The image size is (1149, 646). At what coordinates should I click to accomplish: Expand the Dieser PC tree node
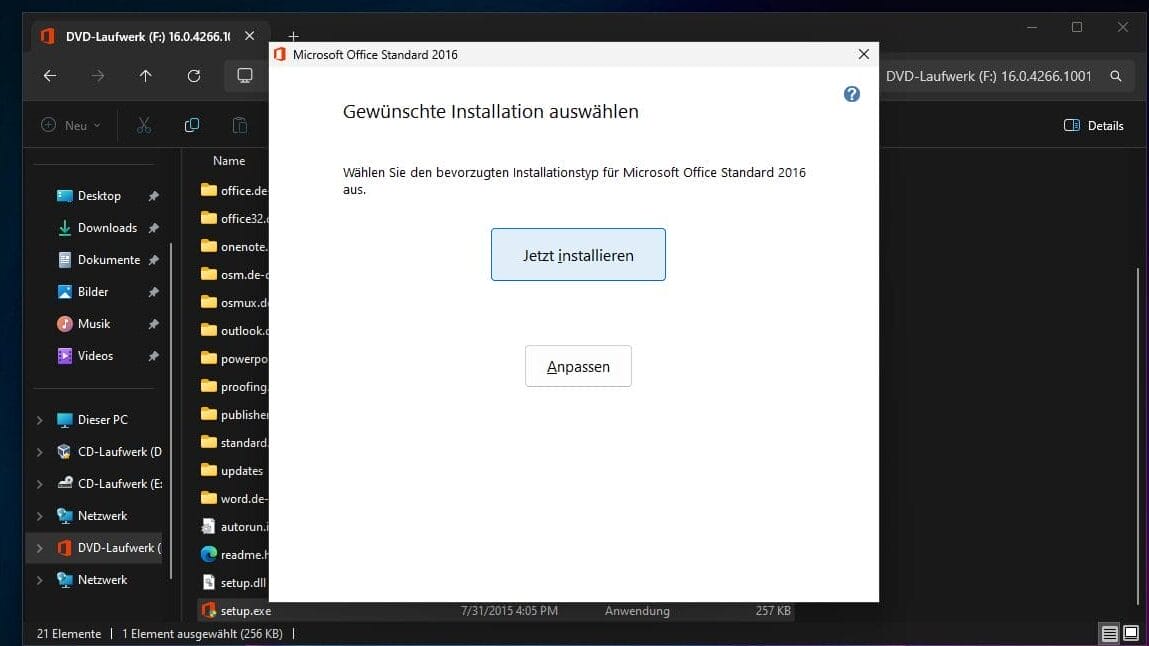(x=40, y=420)
